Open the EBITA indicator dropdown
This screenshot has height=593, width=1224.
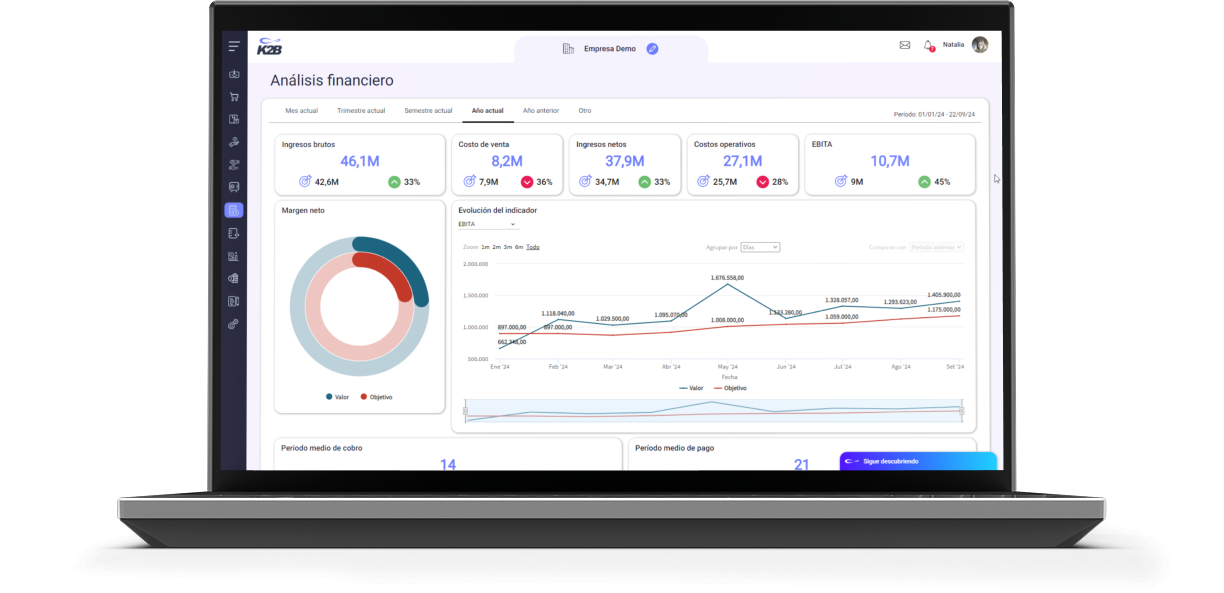tap(487, 224)
